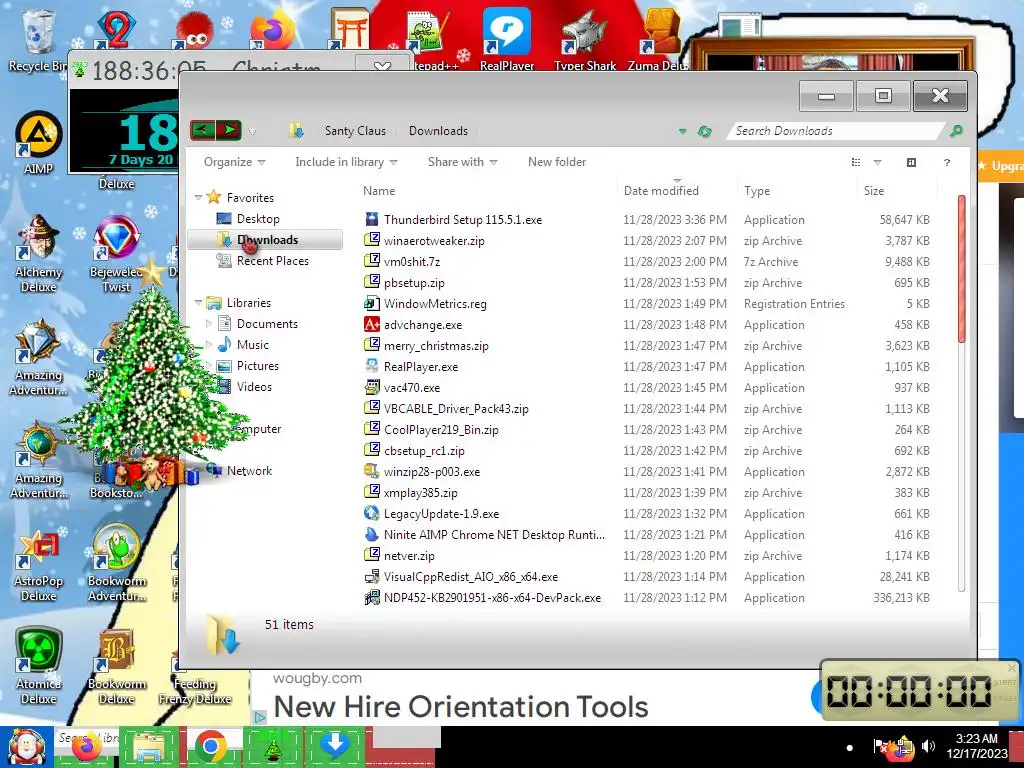Open Typer Shark desktop shortcut
1024x768 pixels.
coord(584,38)
